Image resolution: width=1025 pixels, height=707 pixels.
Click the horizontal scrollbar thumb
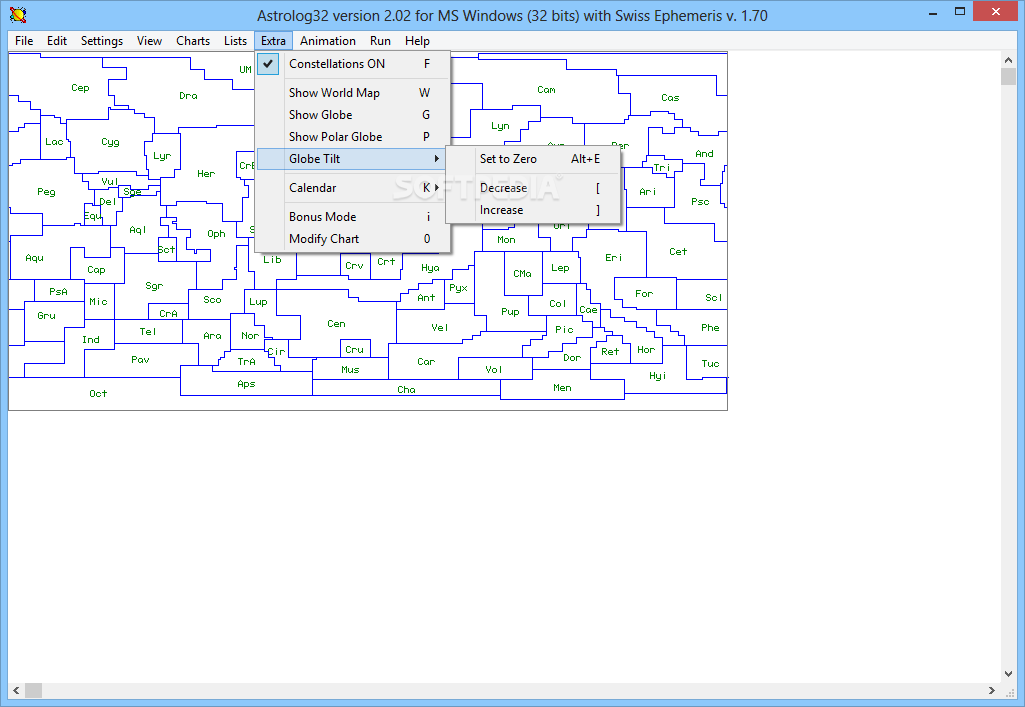click(33, 690)
